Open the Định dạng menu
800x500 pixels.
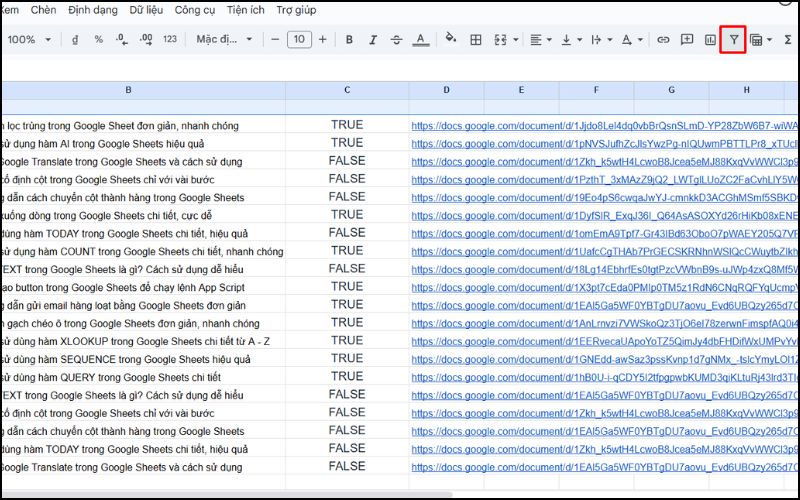tap(92, 9)
